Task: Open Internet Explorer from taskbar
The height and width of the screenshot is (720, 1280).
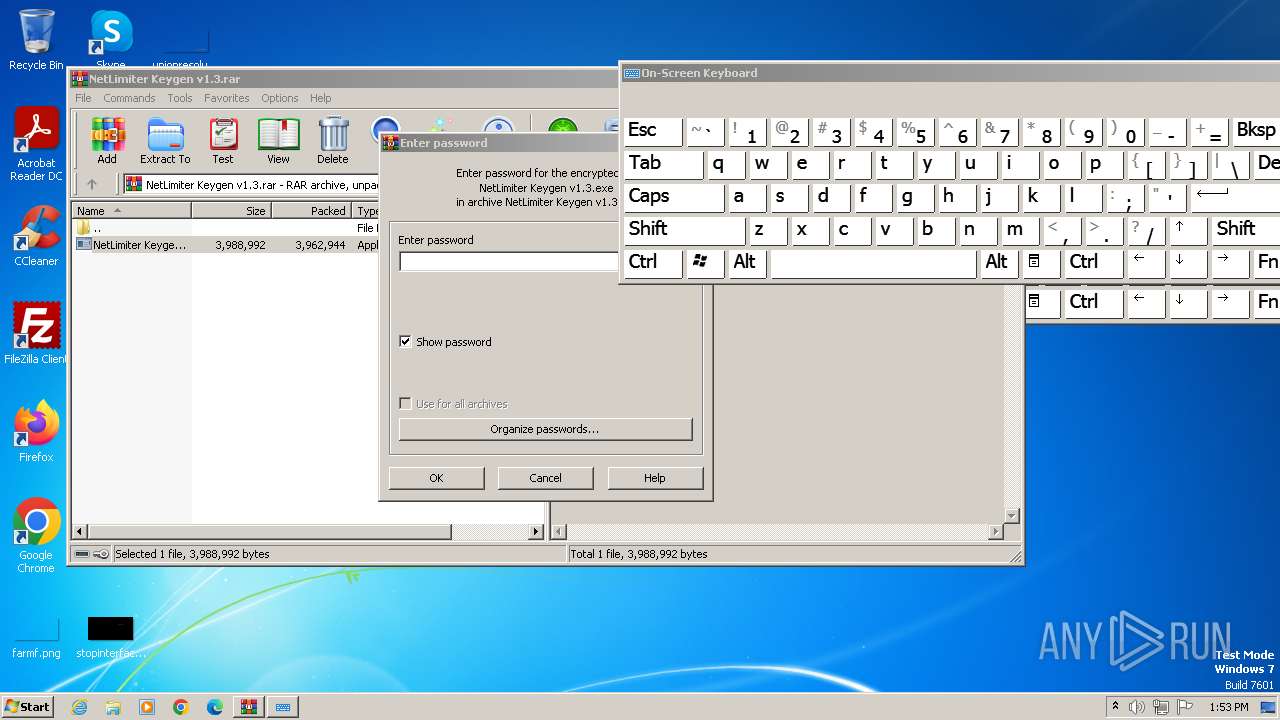Action: pos(79,707)
